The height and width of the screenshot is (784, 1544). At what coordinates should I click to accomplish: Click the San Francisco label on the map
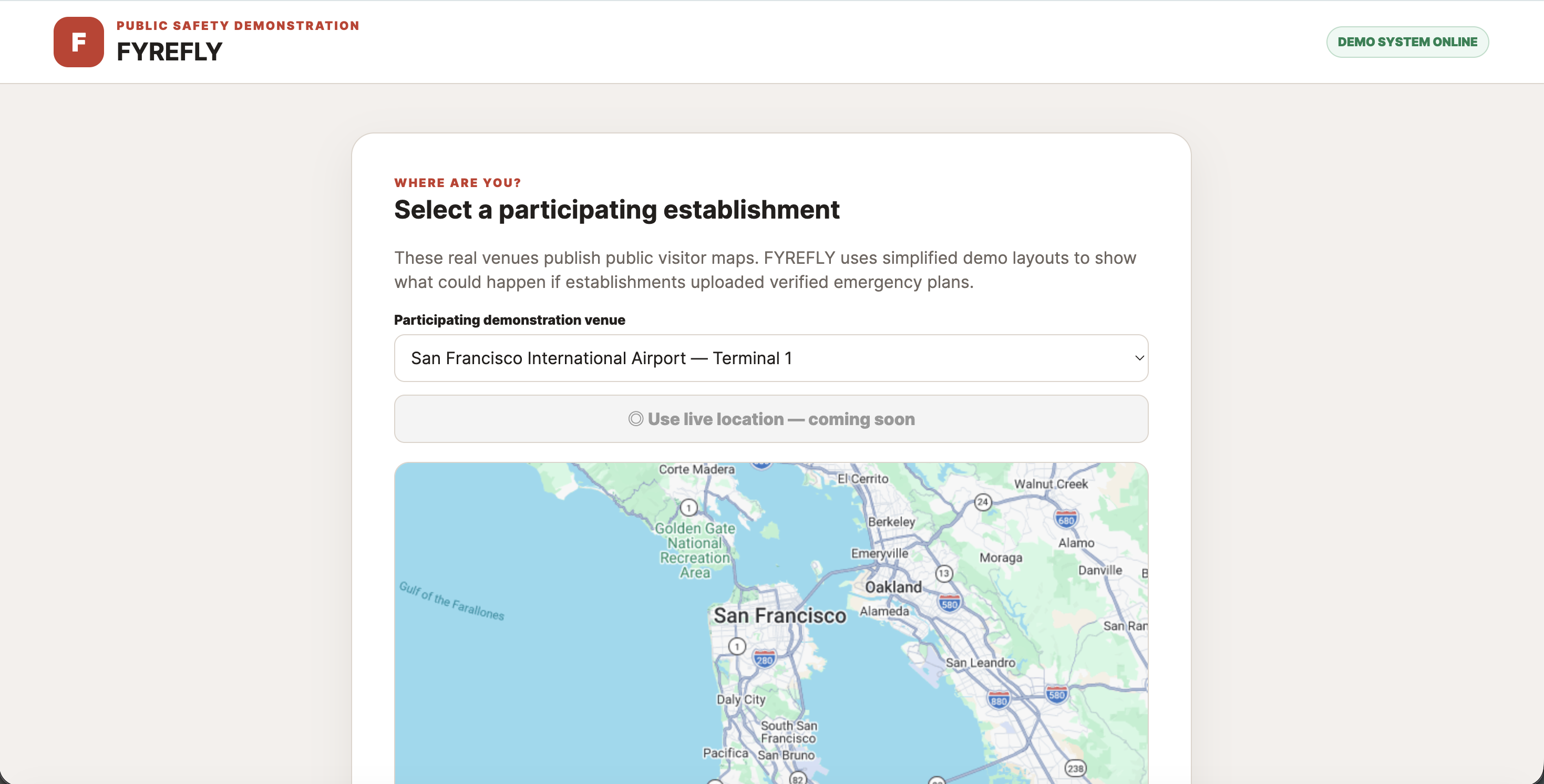(x=779, y=615)
